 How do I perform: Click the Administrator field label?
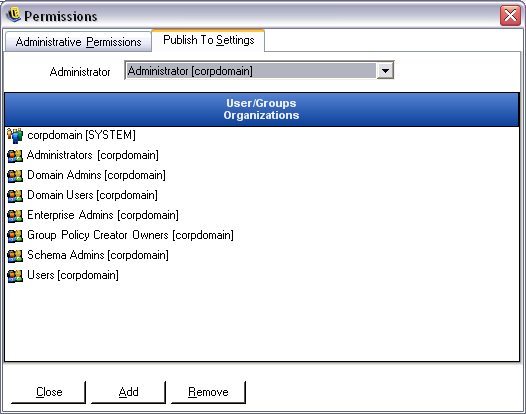click(x=80, y=72)
